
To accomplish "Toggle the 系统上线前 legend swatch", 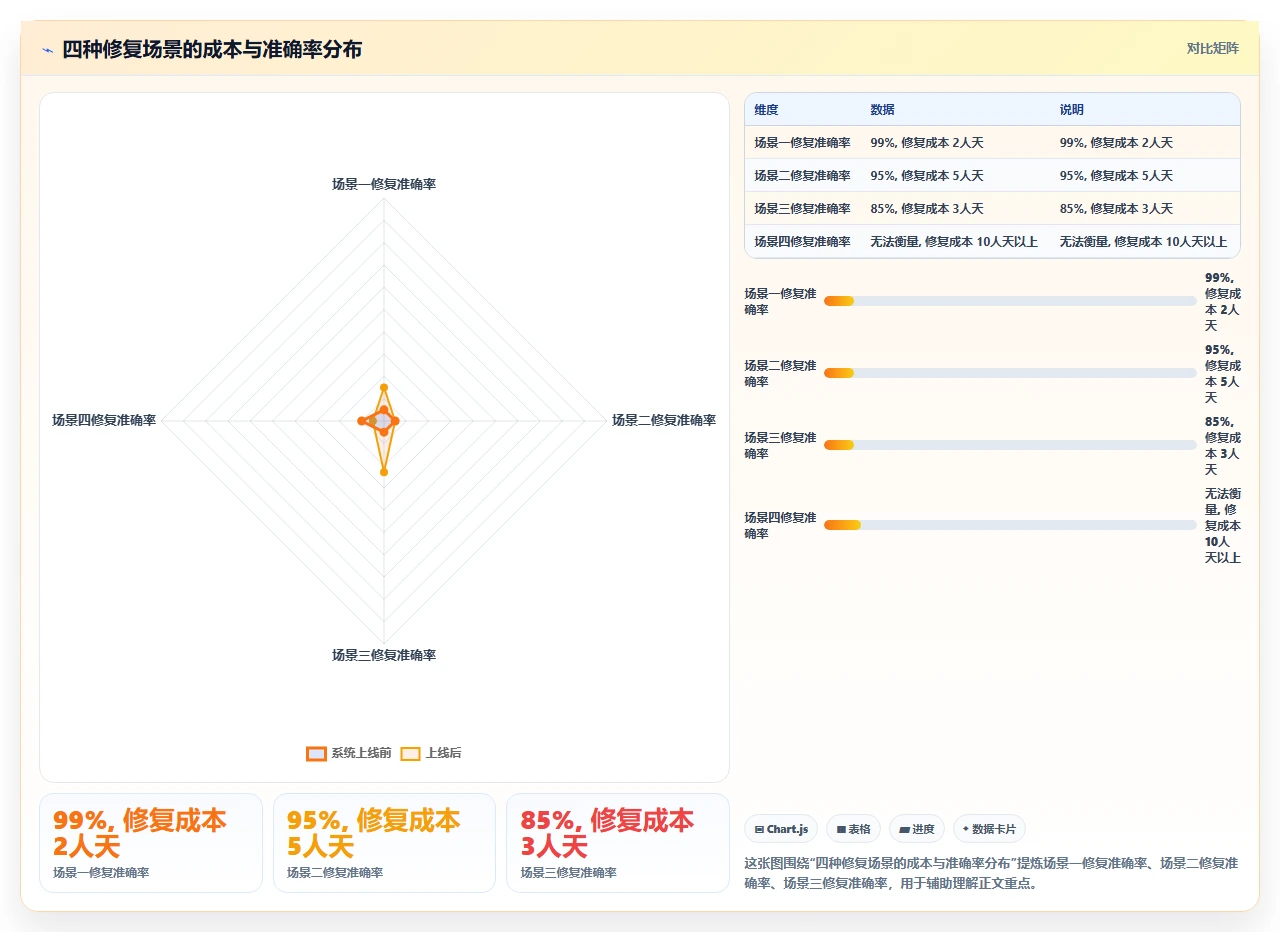I will 316,753.
